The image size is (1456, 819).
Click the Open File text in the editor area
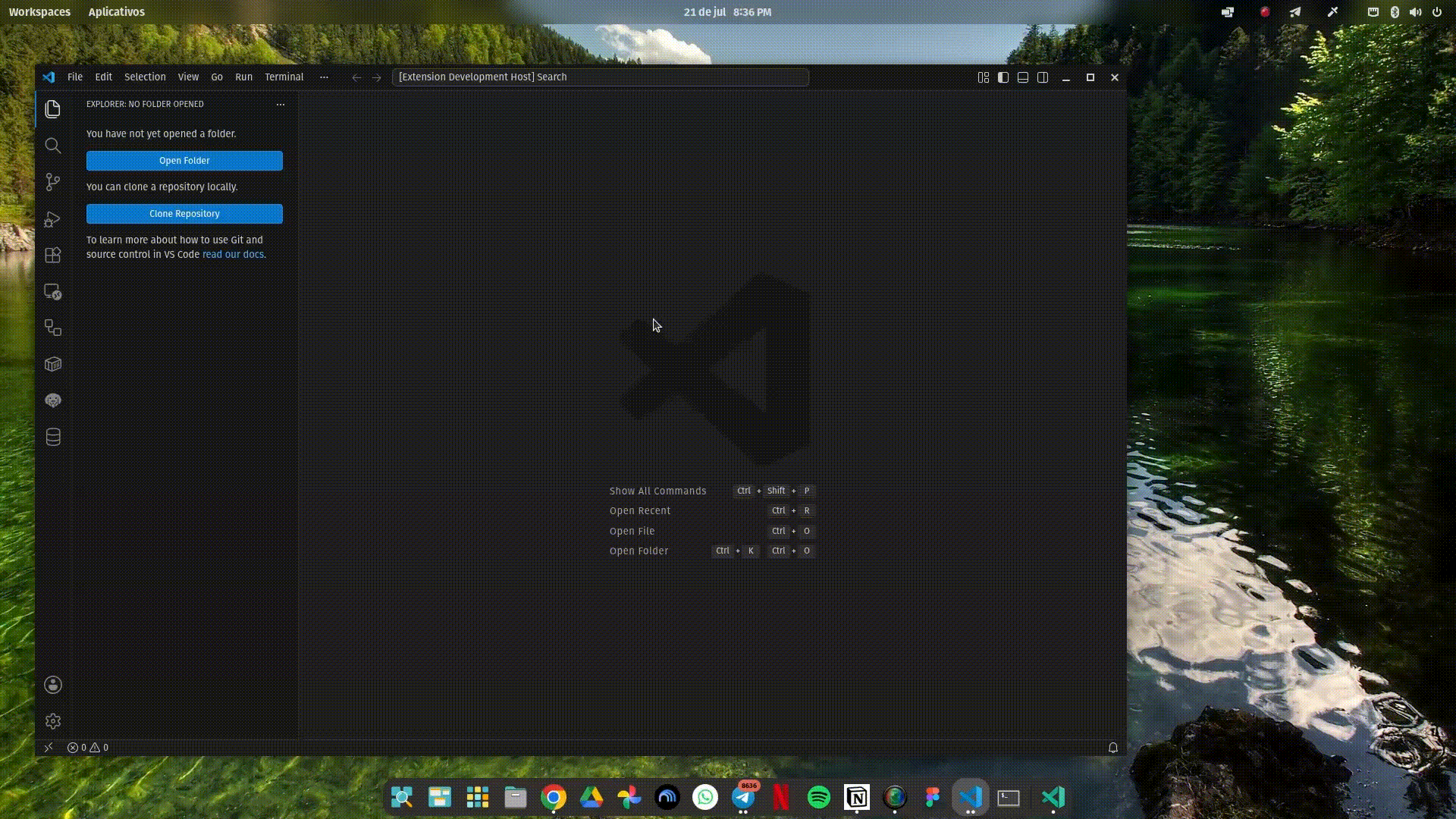point(632,532)
